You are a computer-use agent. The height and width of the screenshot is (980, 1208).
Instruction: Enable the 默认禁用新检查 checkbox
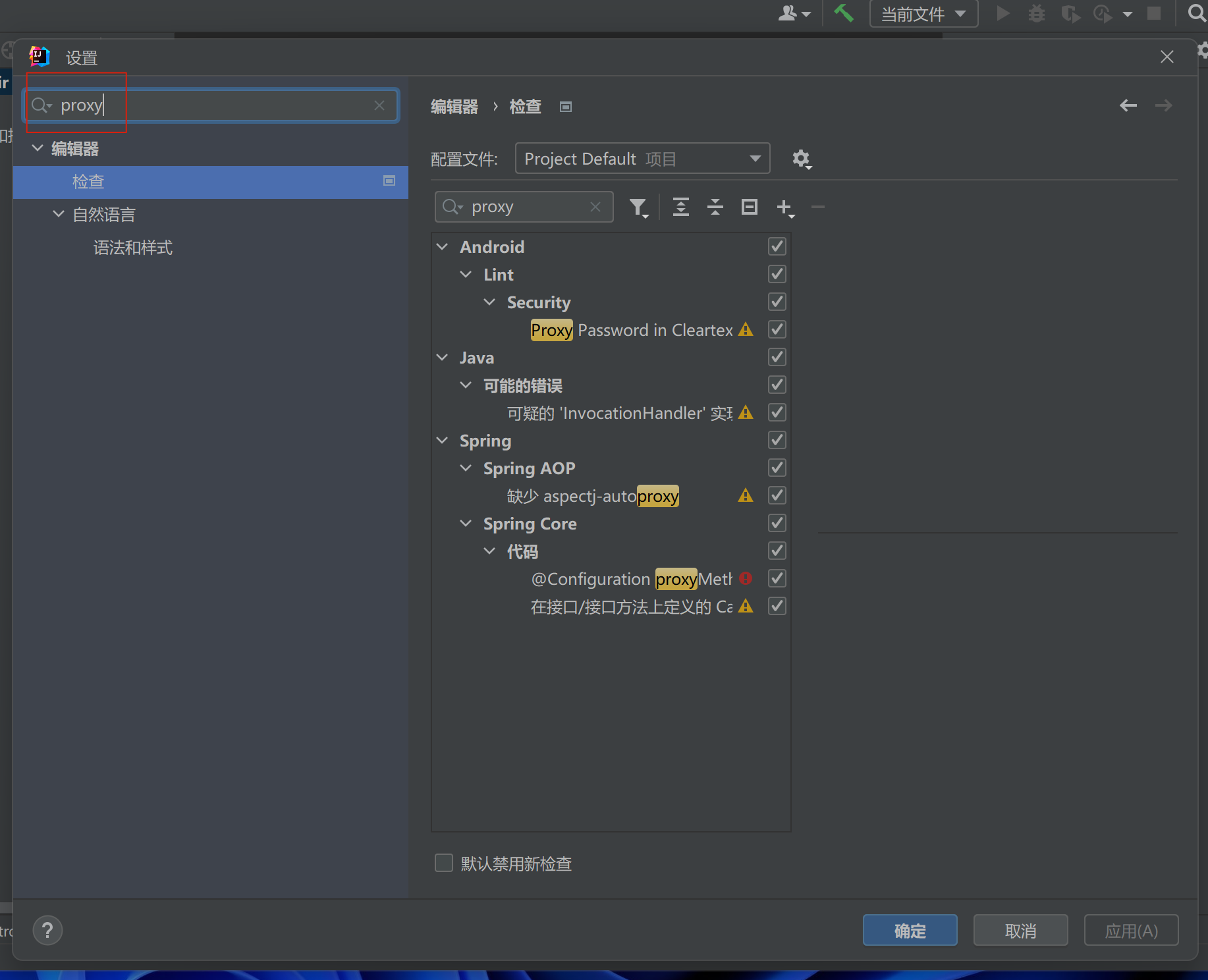pos(444,863)
